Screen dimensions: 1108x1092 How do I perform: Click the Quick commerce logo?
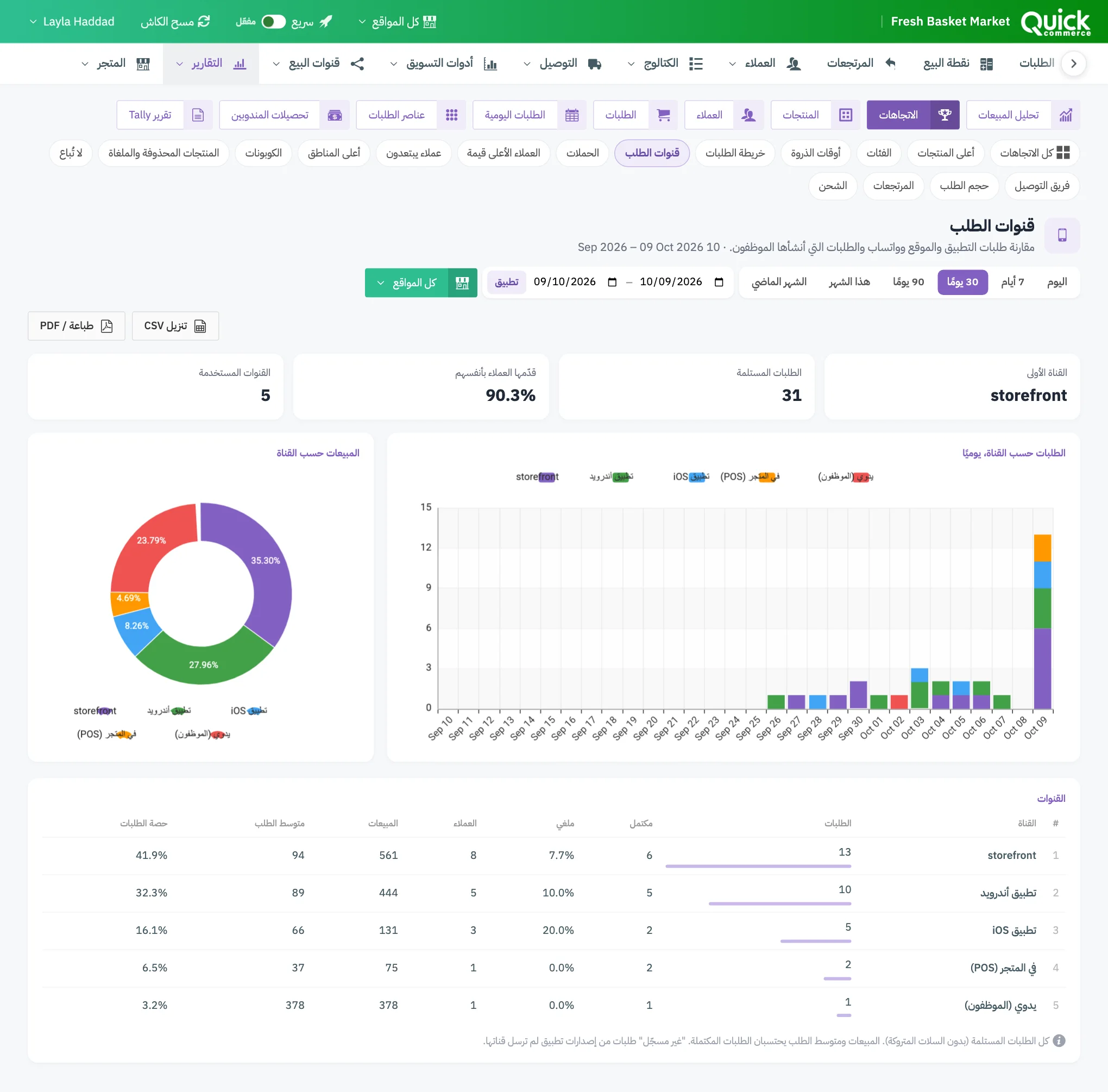click(1055, 22)
